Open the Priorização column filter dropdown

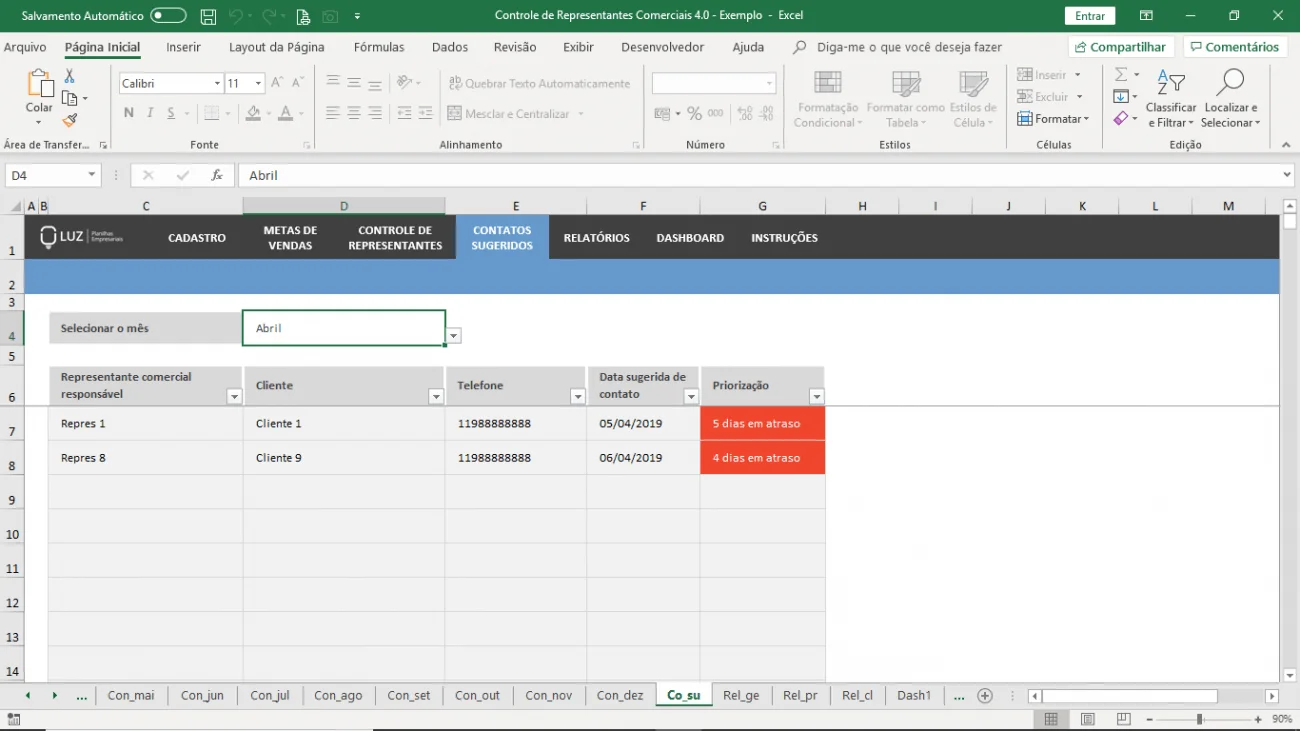[x=816, y=397]
